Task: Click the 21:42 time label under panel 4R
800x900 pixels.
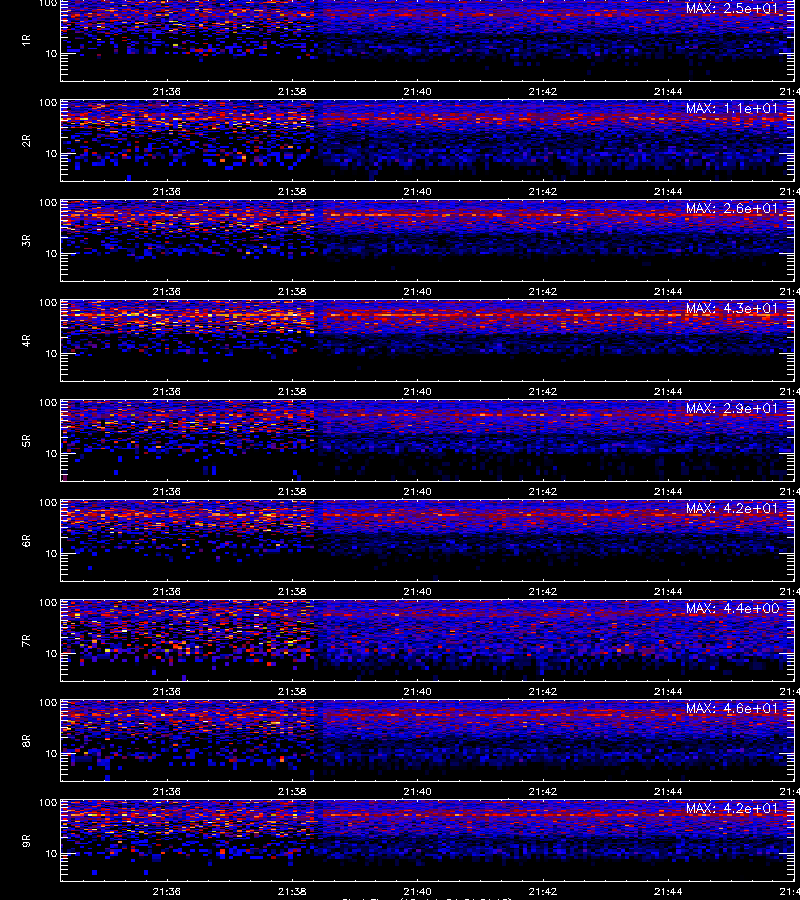Action: pos(542,391)
